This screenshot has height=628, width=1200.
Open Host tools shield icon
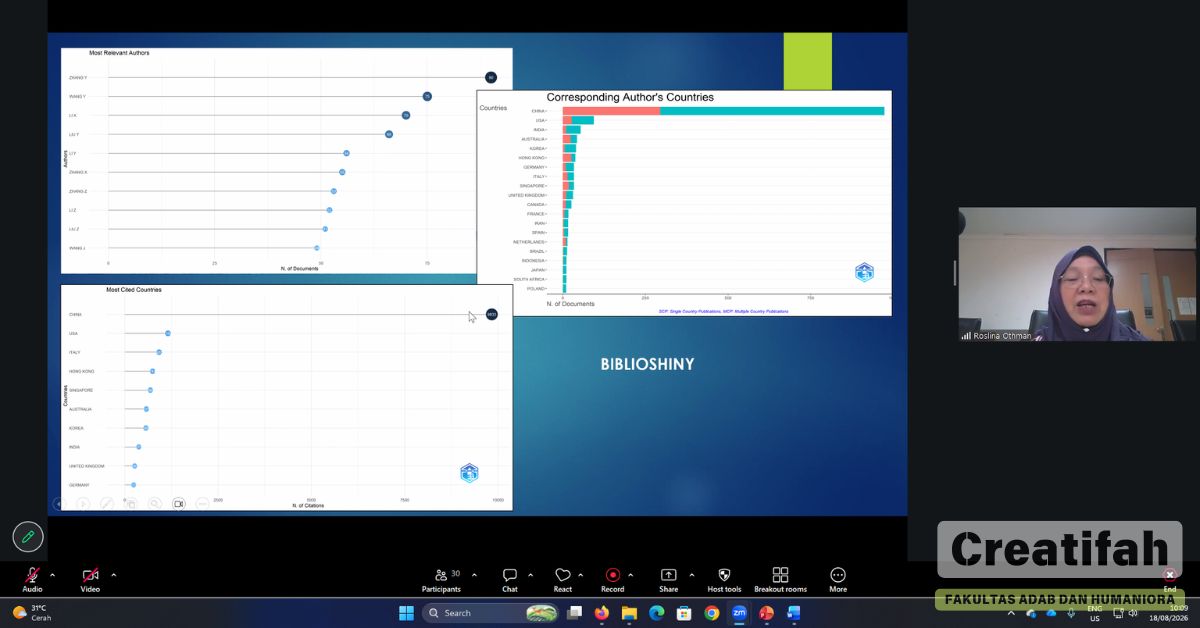(724, 579)
